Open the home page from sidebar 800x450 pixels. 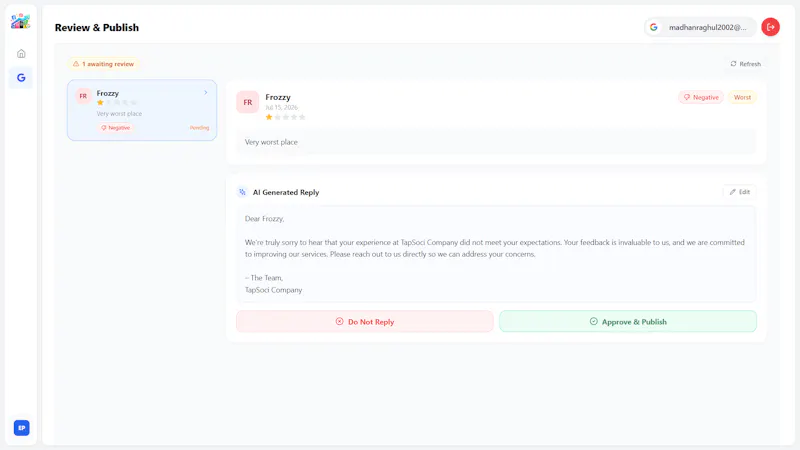pos(21,54)
